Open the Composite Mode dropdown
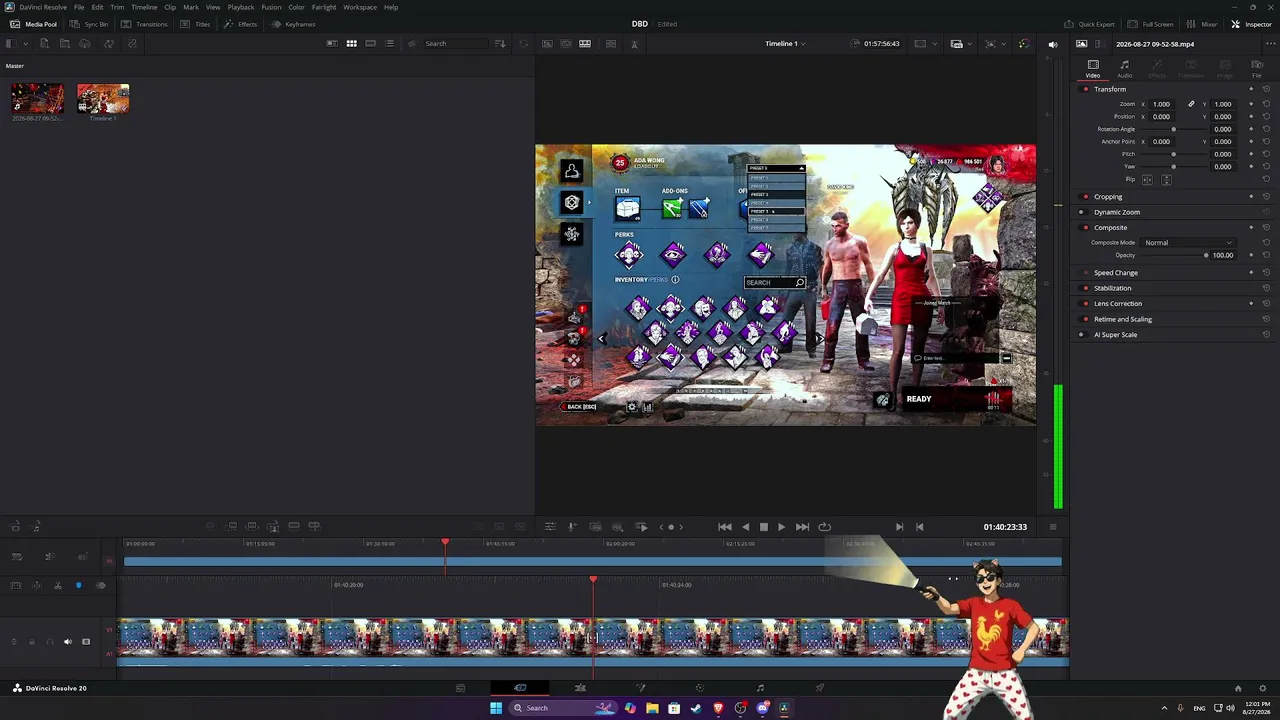 click(x=1188, y=243)
